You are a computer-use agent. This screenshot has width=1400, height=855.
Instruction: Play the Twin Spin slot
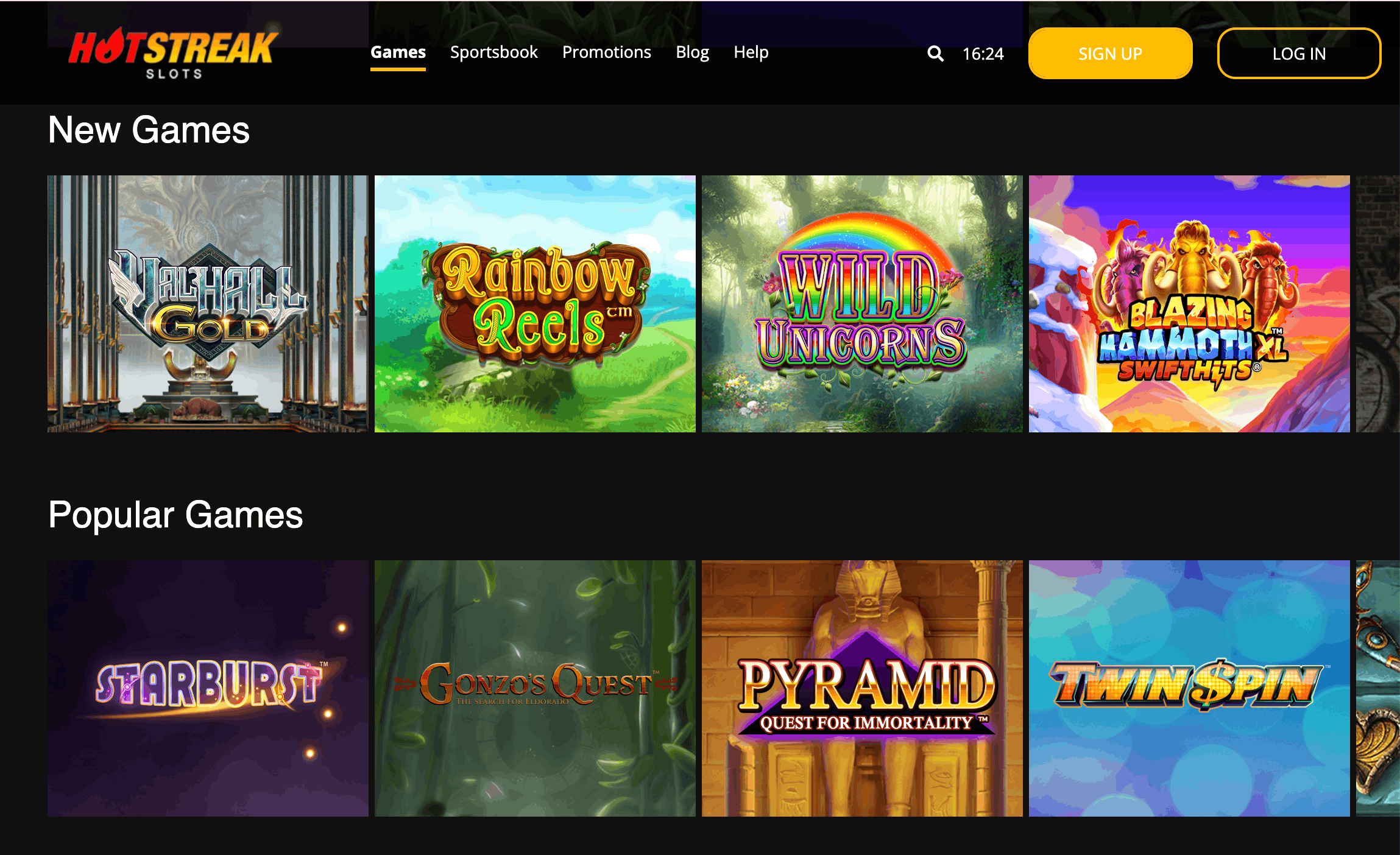tap(1189, 688)
